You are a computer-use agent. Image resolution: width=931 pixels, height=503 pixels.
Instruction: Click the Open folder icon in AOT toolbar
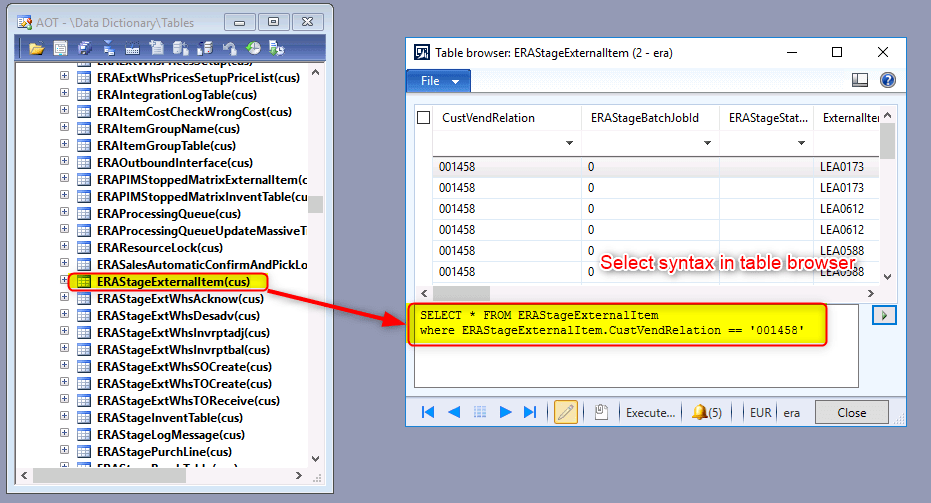click(37, 48)
